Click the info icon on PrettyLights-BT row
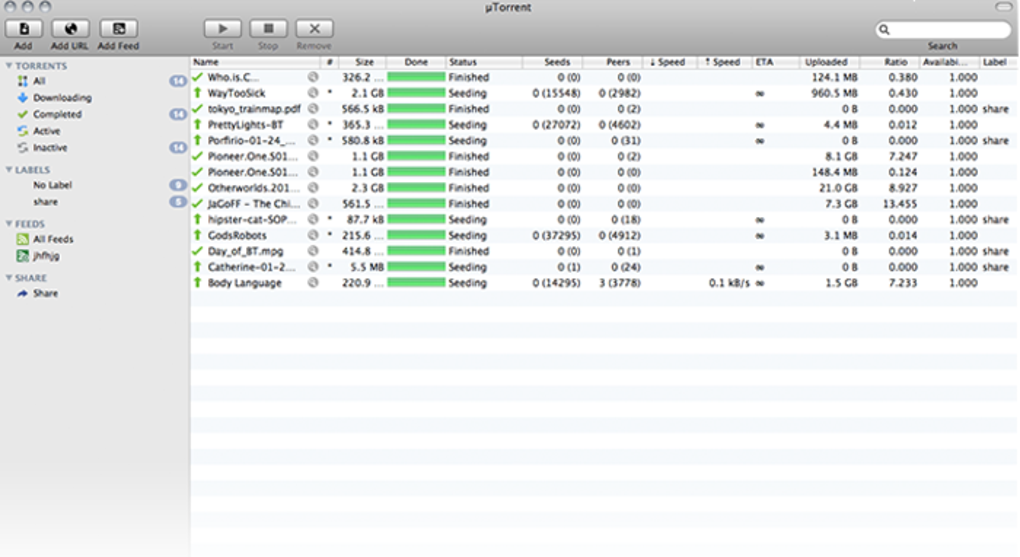The image size is (1020, 557). tap(313, 124)
